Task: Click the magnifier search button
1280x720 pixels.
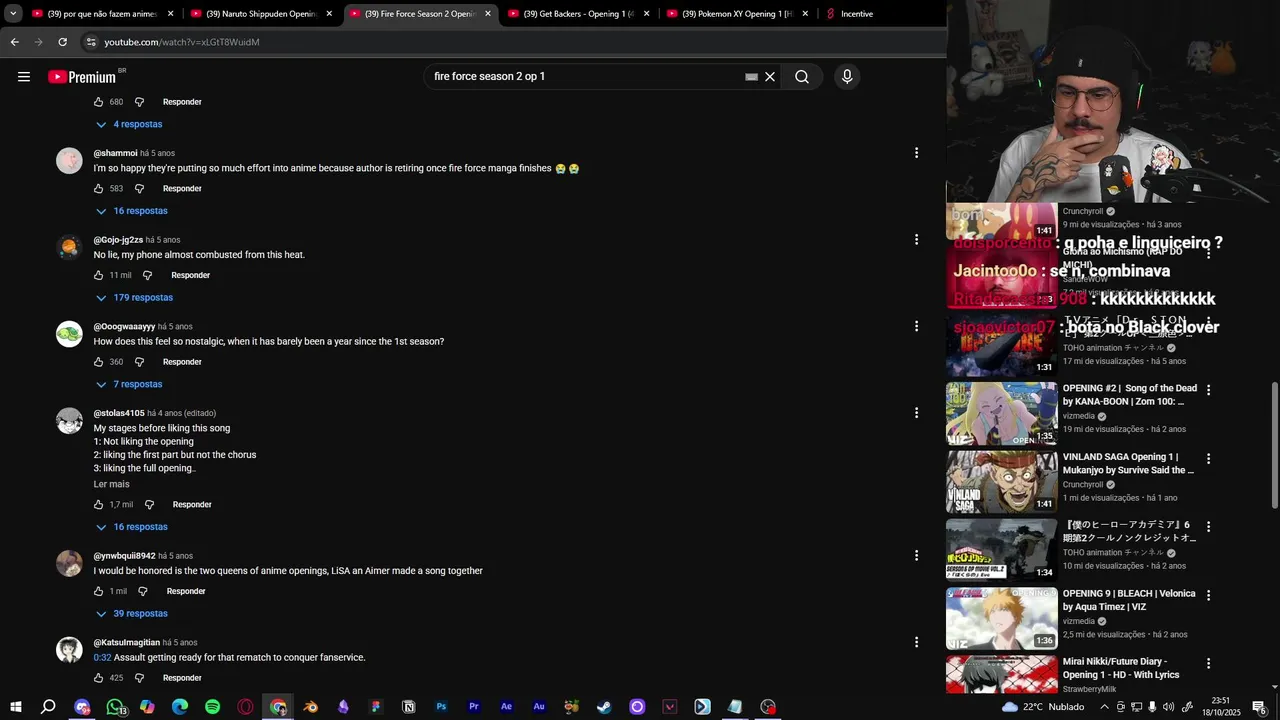Action: [x=802, y=77]
